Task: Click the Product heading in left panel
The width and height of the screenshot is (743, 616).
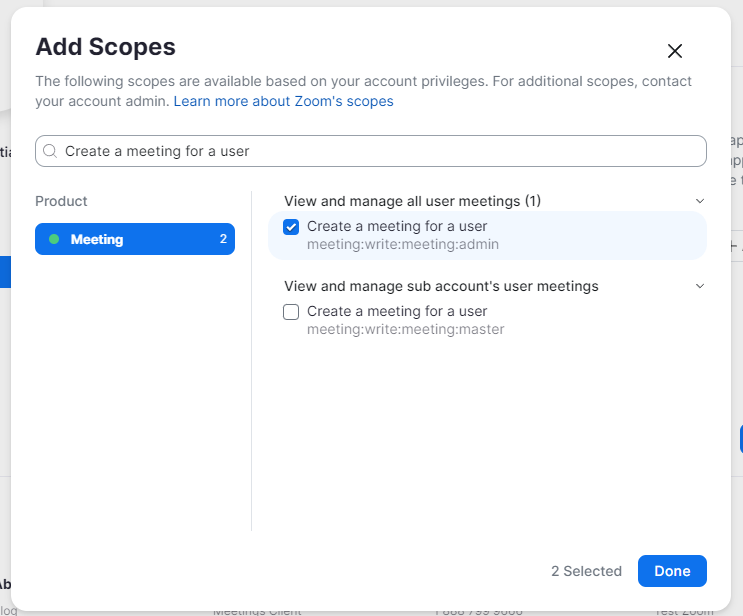Action: (x=61, y=201)
